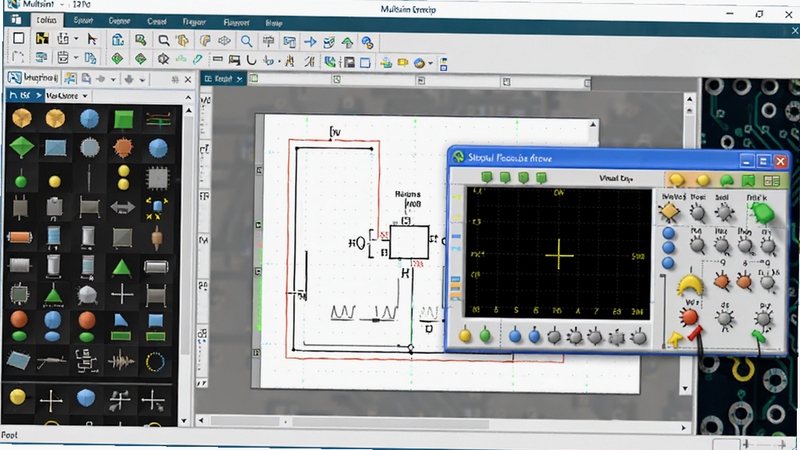Screen dimensions: 800x450
Task: Select the middle blue radio button in oscilloscope
Action: pos(668,248)
